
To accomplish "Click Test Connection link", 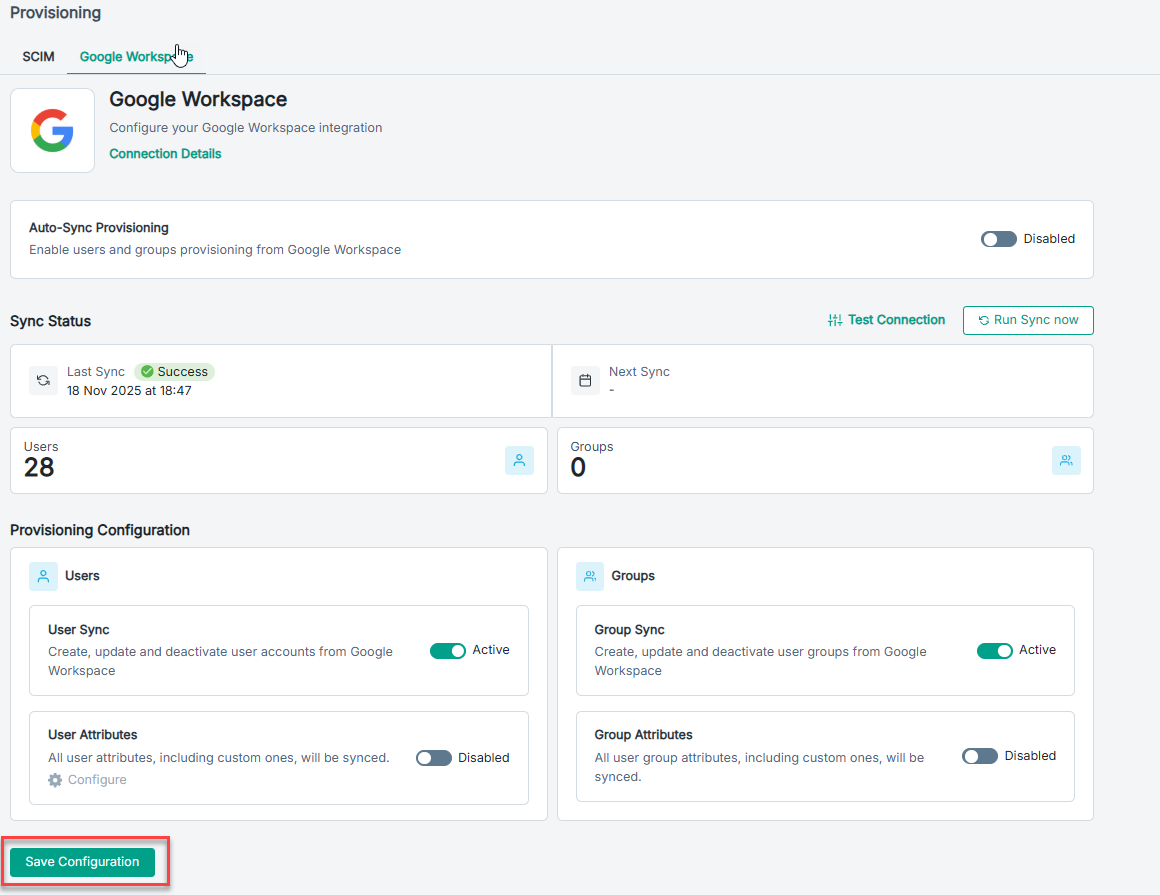I will point(886,320).
